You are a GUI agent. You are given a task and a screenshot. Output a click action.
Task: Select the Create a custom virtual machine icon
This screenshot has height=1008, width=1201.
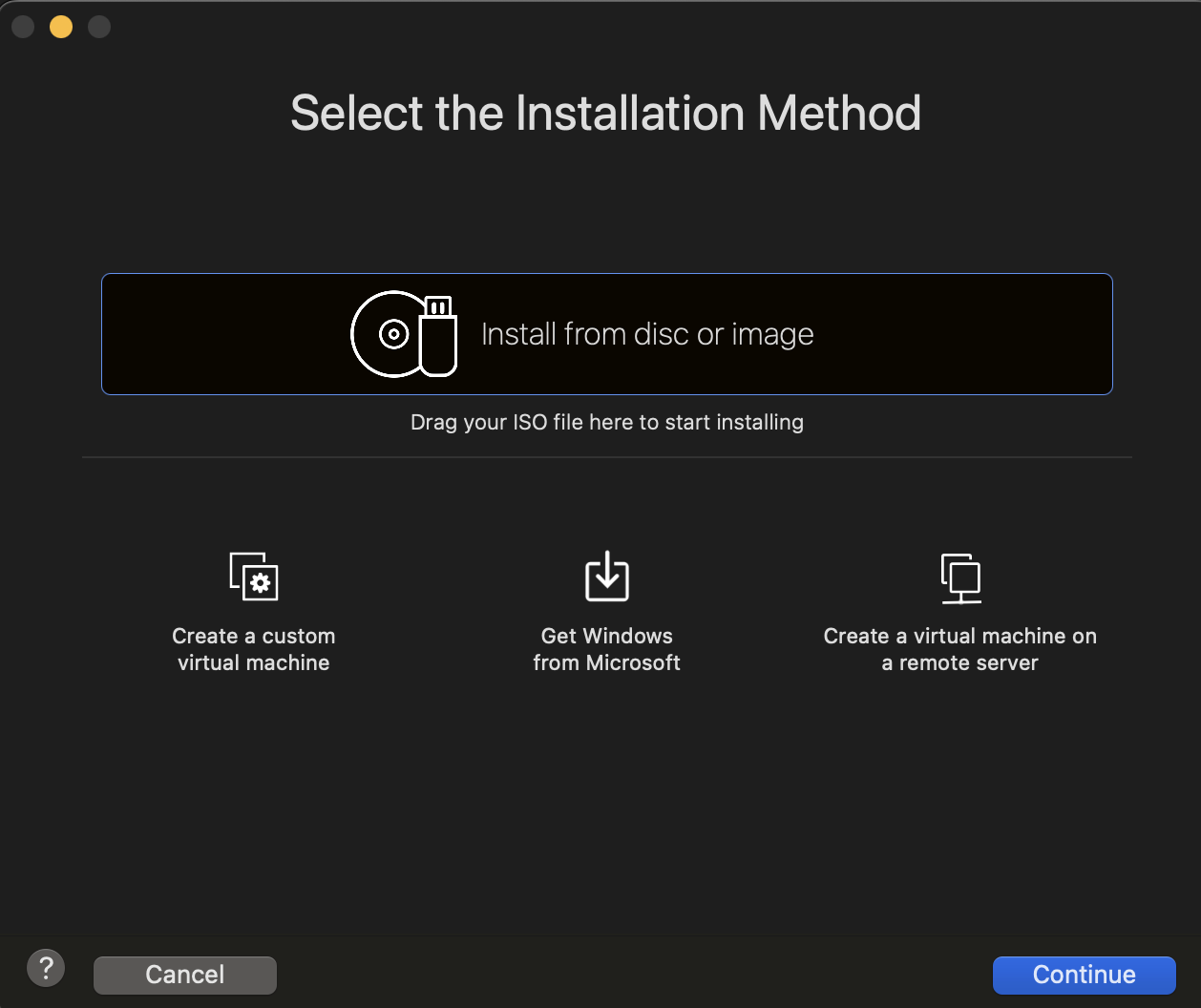[253, 577]
